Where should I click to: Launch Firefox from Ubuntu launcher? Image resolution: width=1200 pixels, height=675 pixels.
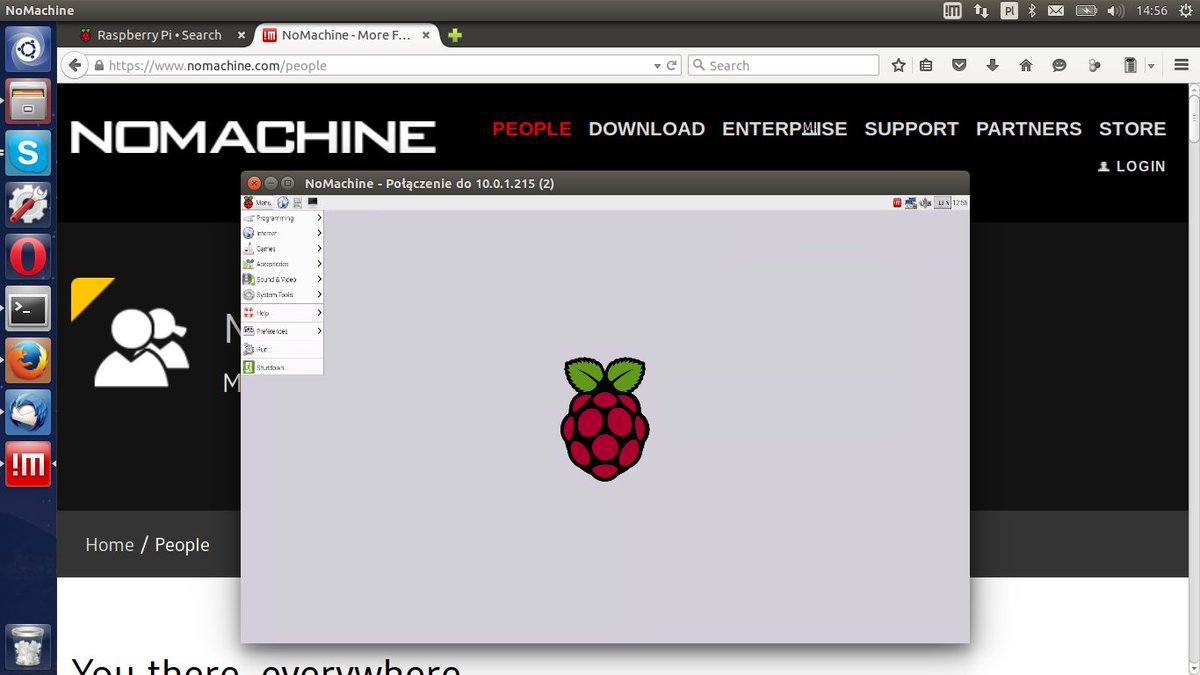(x=28, y=361)
